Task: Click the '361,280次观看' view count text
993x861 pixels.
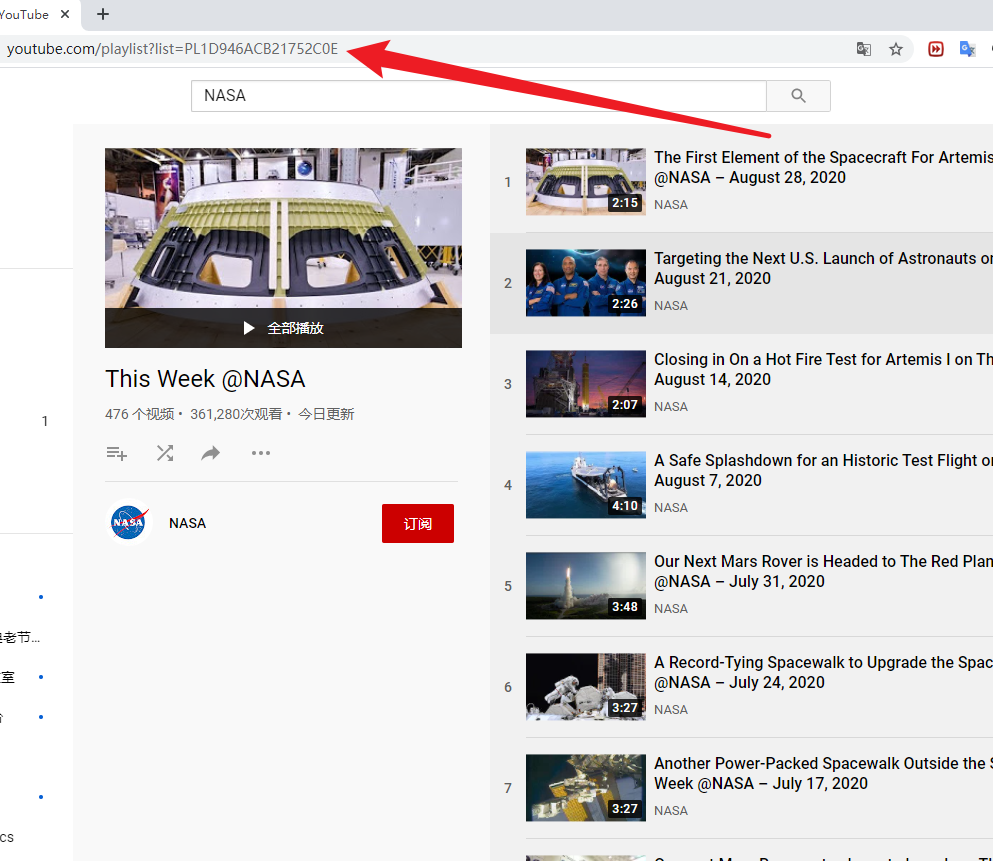Action: click(236, 414)
